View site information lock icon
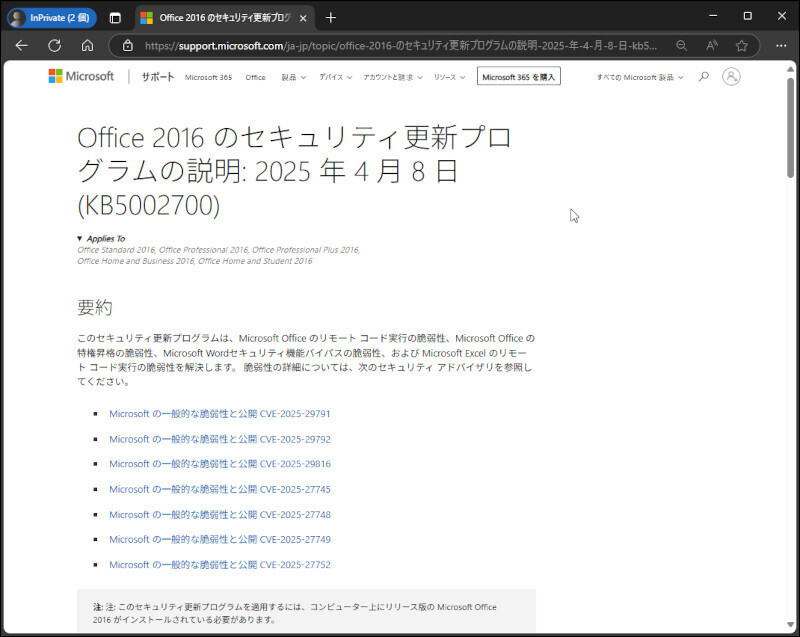This screenshot has width=800, height=637. pos(128,46)
